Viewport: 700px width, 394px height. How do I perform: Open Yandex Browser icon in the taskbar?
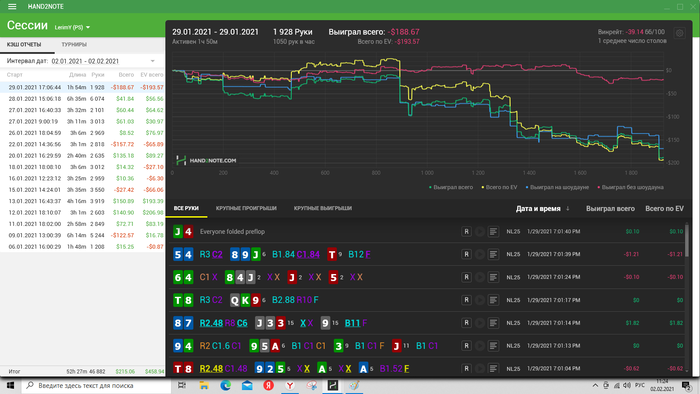tap(290, 385)
